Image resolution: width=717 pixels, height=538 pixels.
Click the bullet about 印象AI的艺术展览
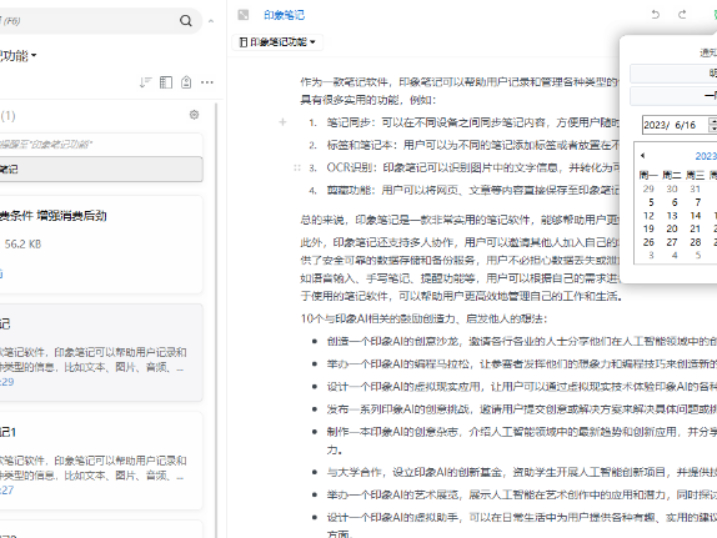pyautogui.click(x=522, y=495)
